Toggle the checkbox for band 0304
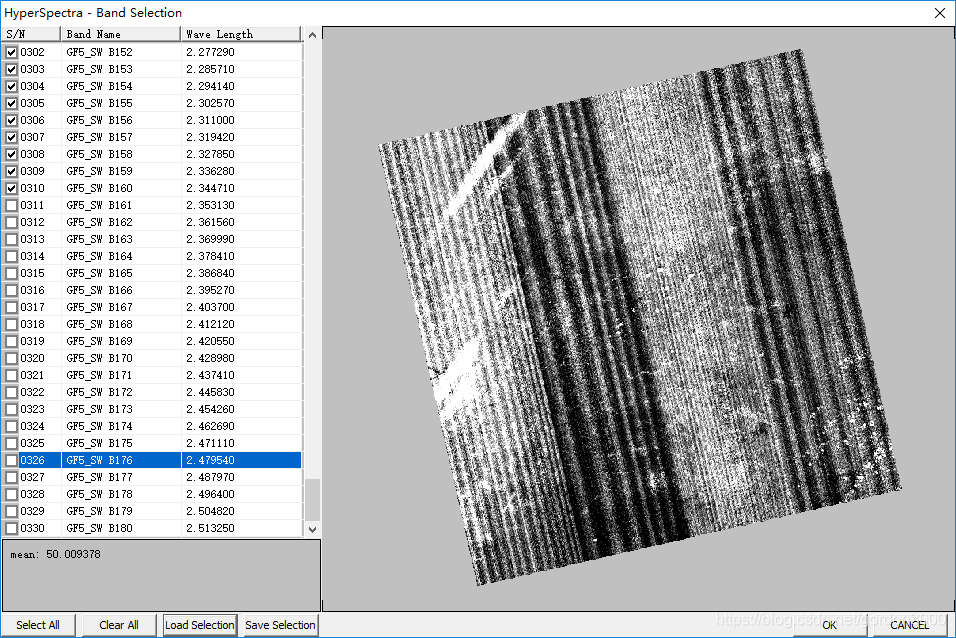956x638 pixels. tap(11, 87)
